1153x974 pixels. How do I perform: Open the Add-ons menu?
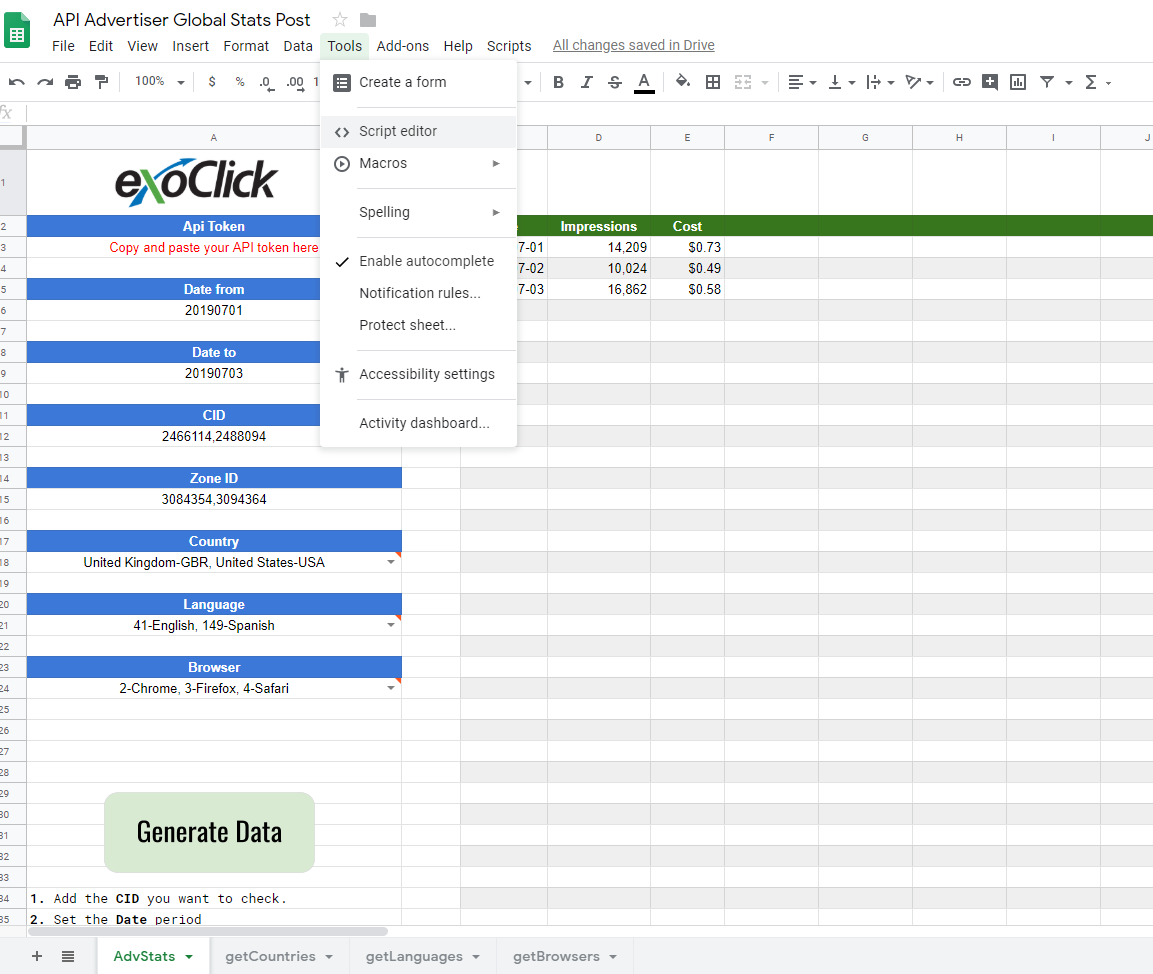point(402,46)
